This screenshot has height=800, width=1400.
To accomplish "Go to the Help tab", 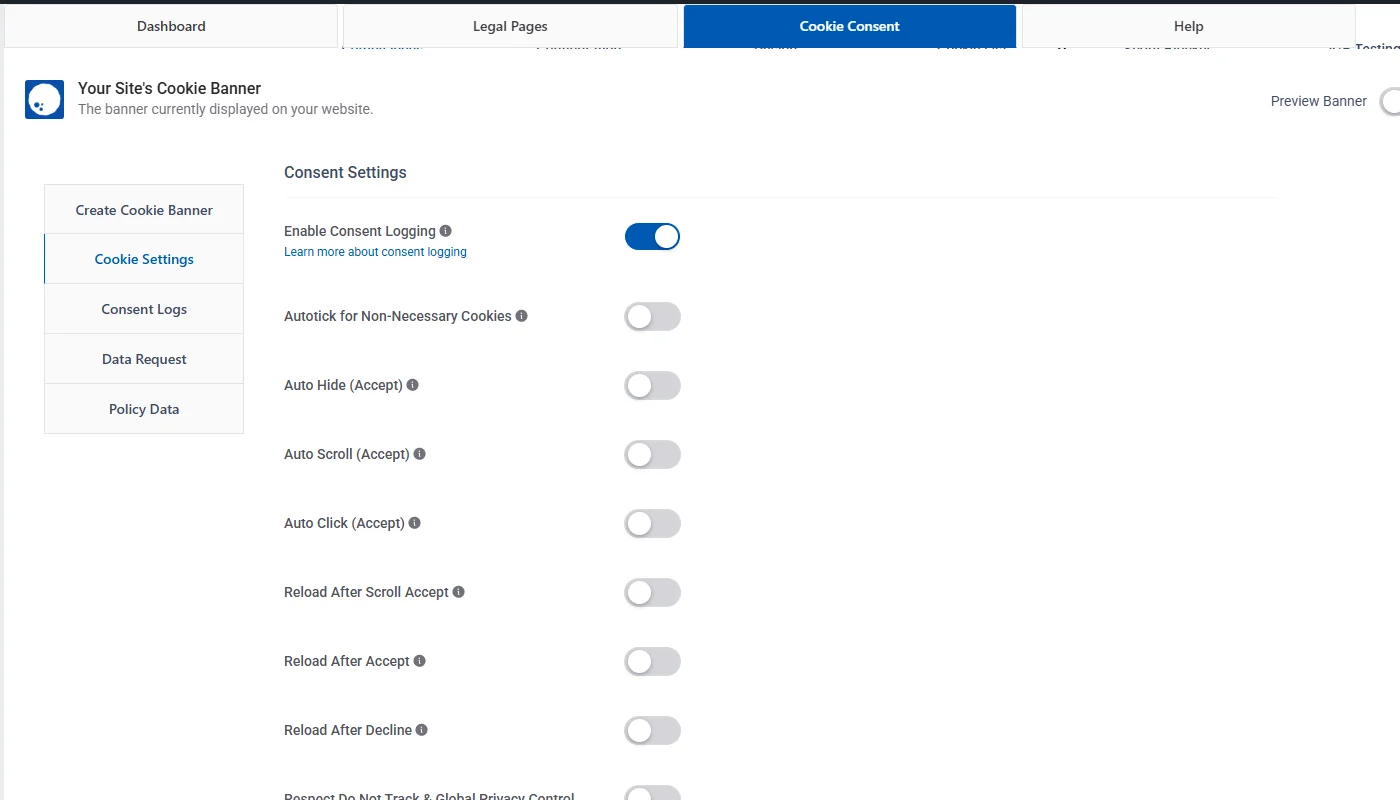I will click(x=1188, y=26).
